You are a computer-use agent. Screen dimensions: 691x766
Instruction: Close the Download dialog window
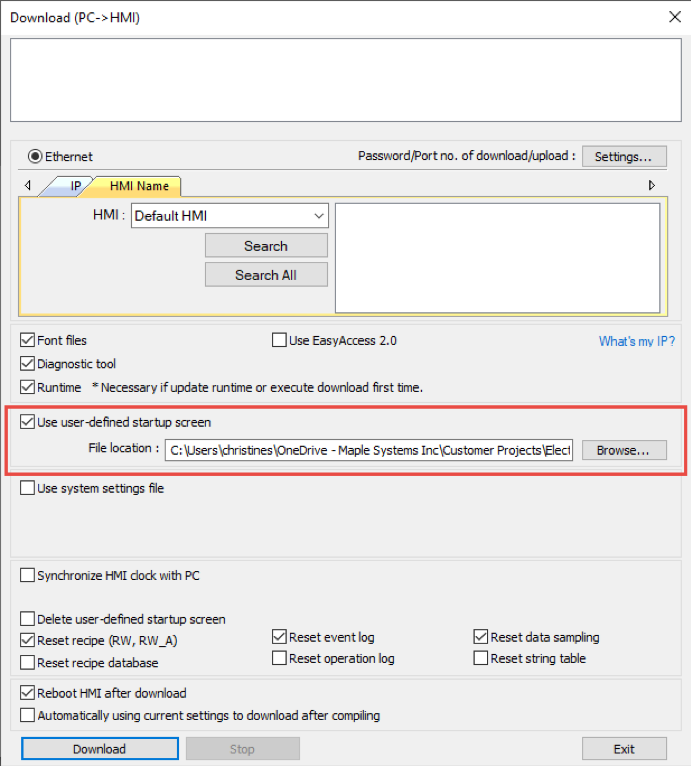pos(672,16)
